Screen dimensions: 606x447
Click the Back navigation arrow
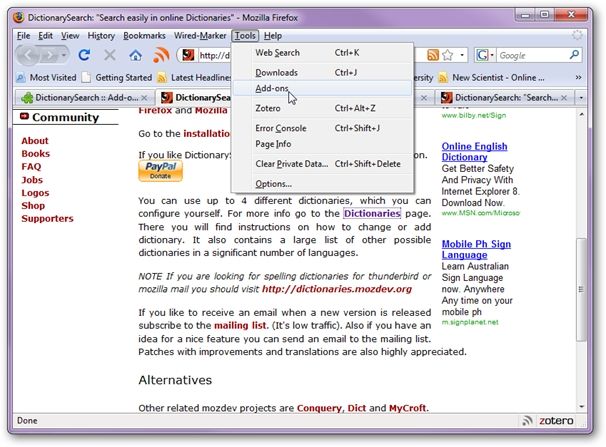coord(28,55)
